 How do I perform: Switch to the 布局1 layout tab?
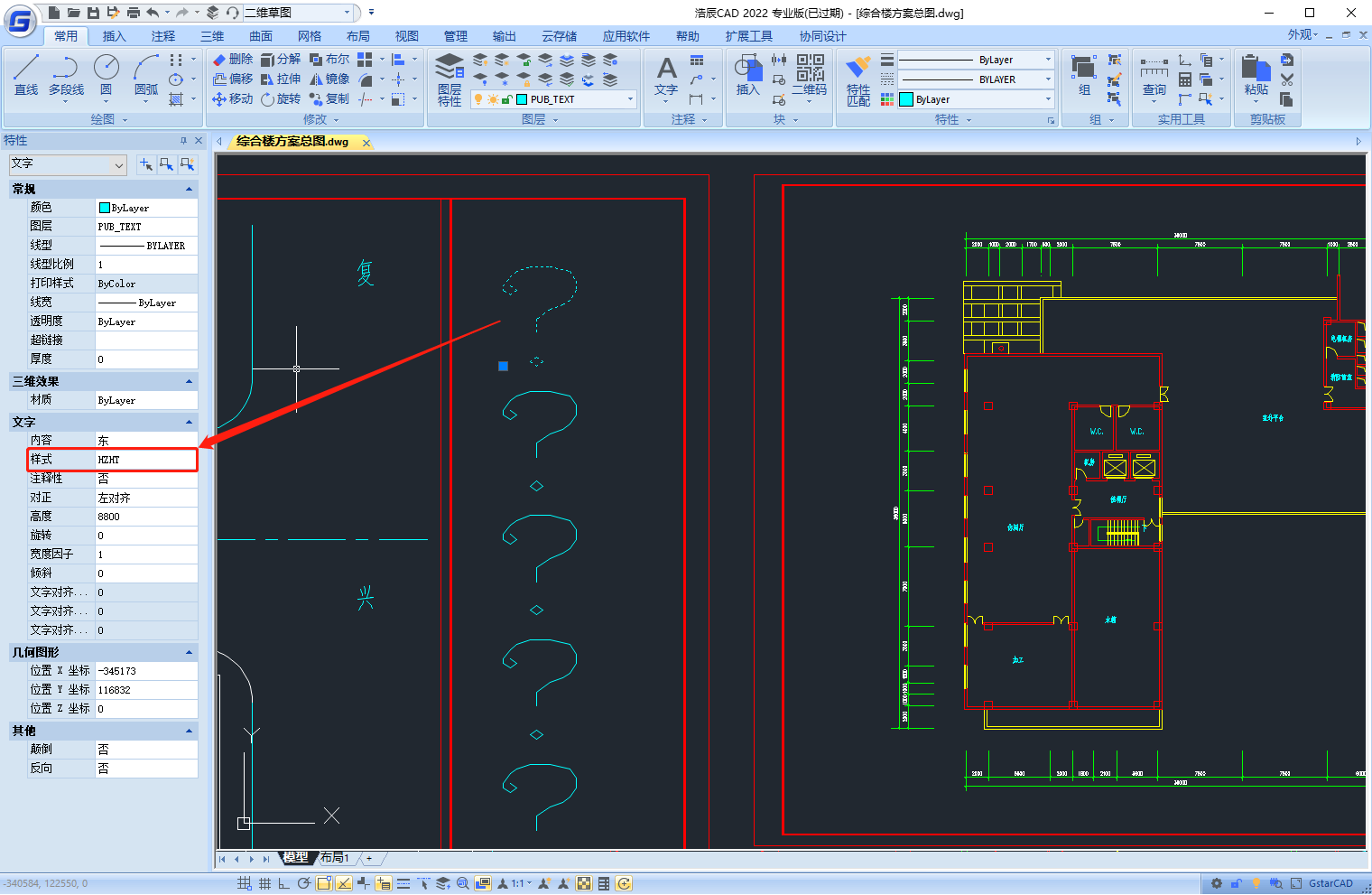point(335,858)
